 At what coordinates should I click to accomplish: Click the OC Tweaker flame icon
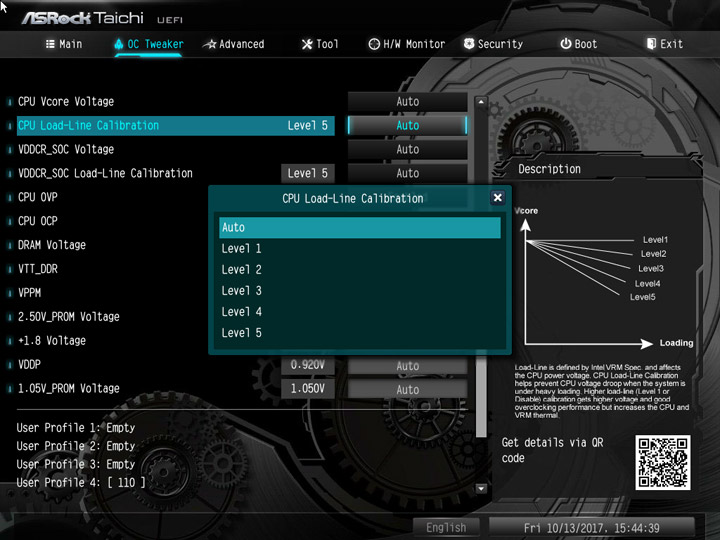(119, 44)
